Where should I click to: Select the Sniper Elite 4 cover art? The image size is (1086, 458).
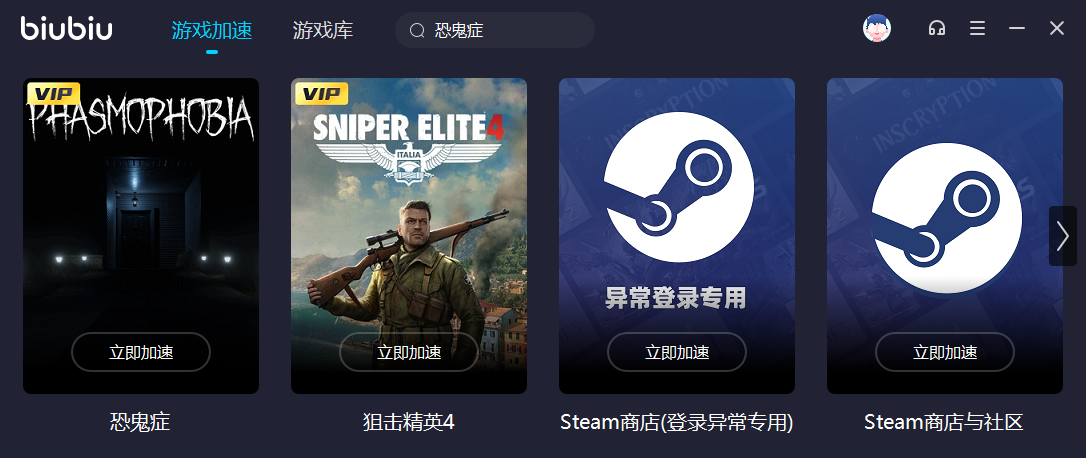point(409,236)
